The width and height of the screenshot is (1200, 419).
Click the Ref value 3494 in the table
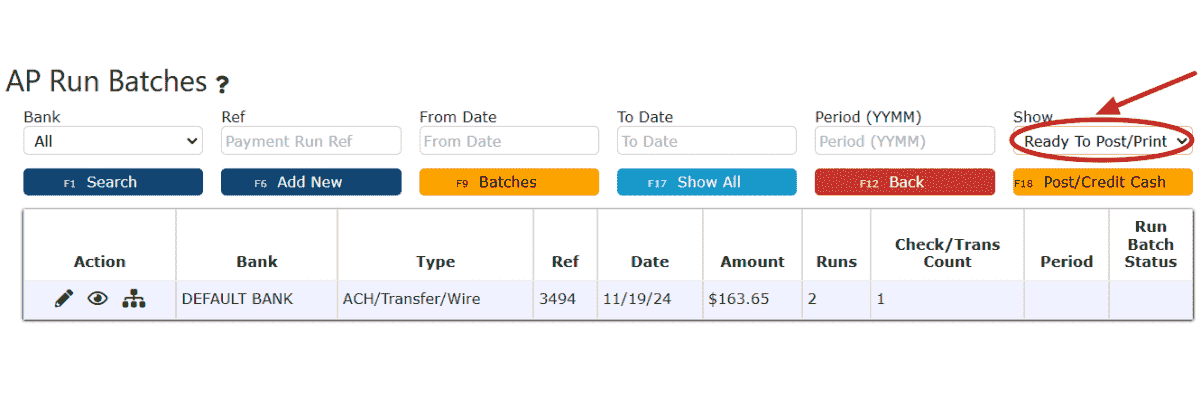(558, 299)
